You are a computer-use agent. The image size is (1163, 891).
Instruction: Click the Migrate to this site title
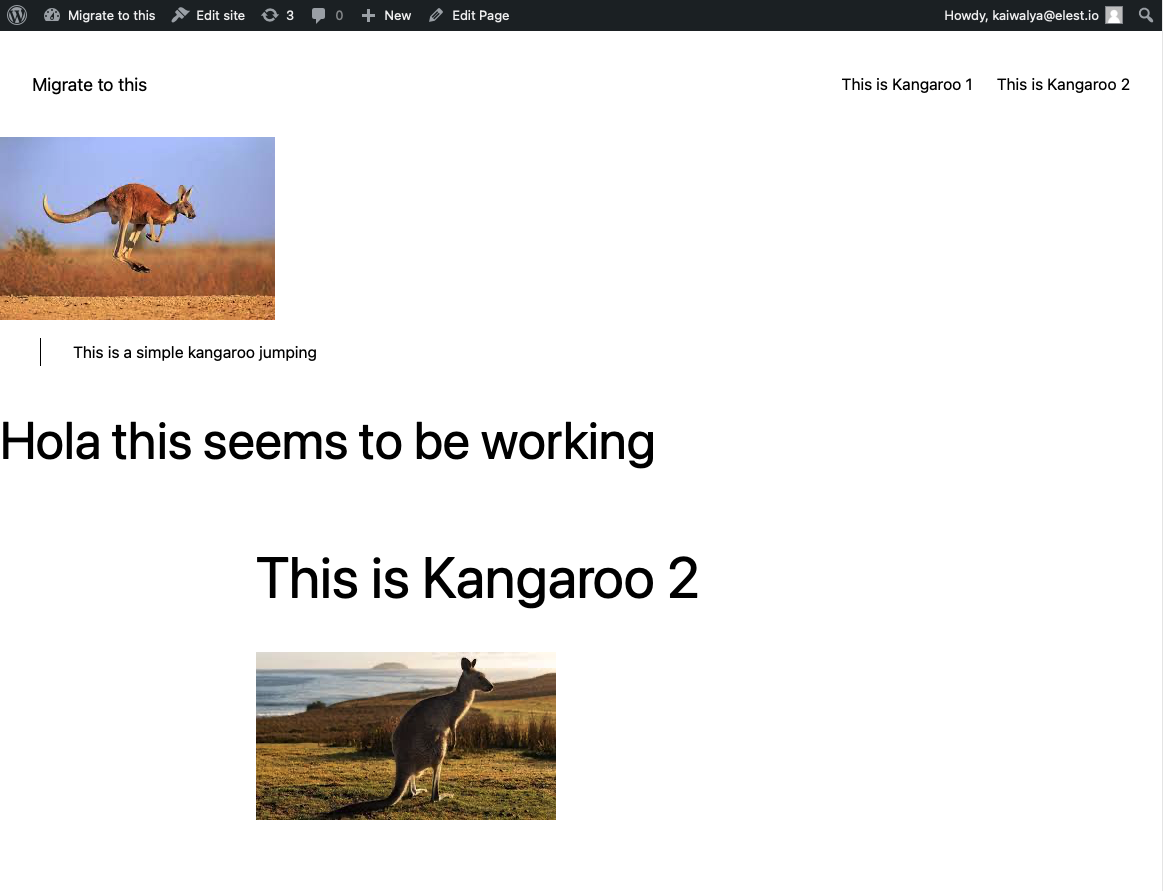[x=89, y=85]
